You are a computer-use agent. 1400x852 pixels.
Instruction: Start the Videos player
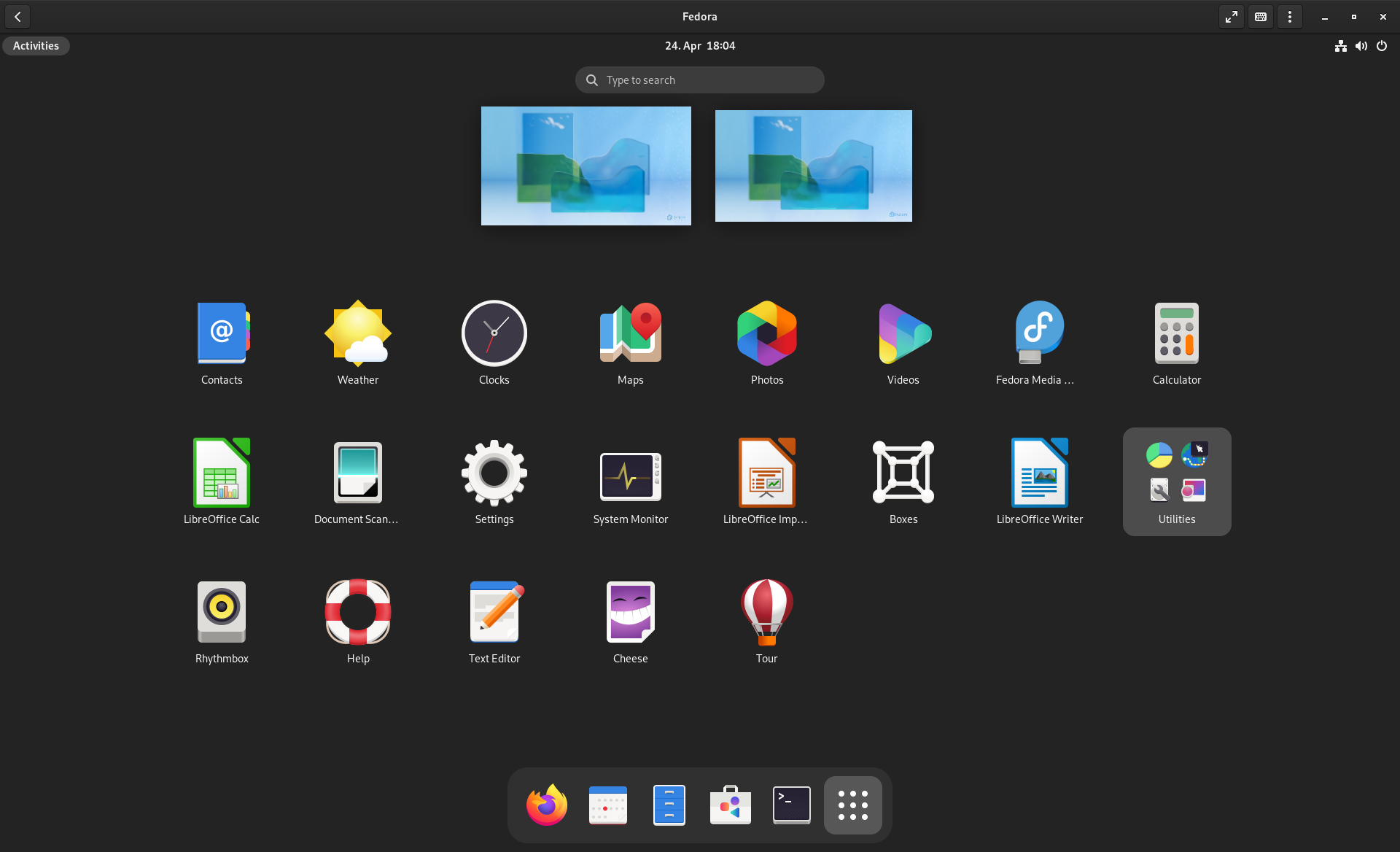[x=903, y=342]
